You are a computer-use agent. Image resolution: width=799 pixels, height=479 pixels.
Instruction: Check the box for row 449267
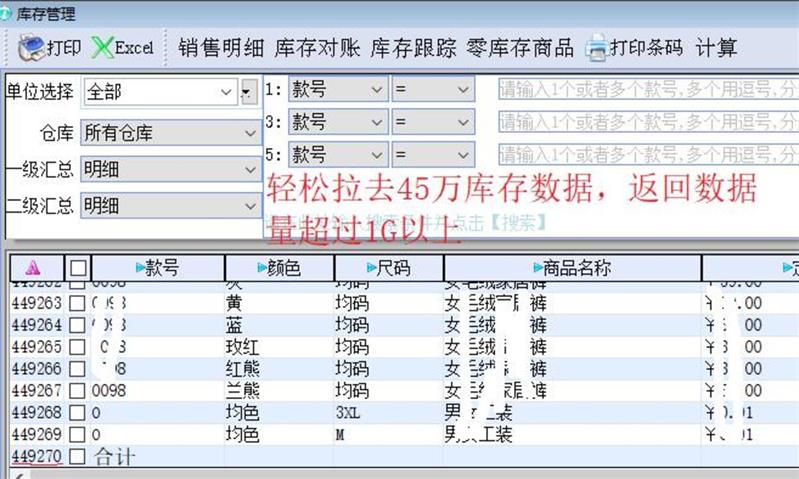pos(77,390)
